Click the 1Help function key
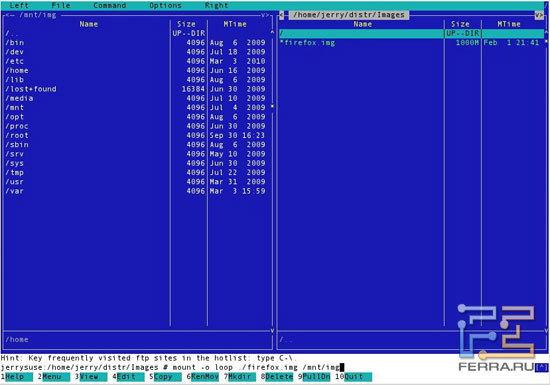 pos(17,377)
